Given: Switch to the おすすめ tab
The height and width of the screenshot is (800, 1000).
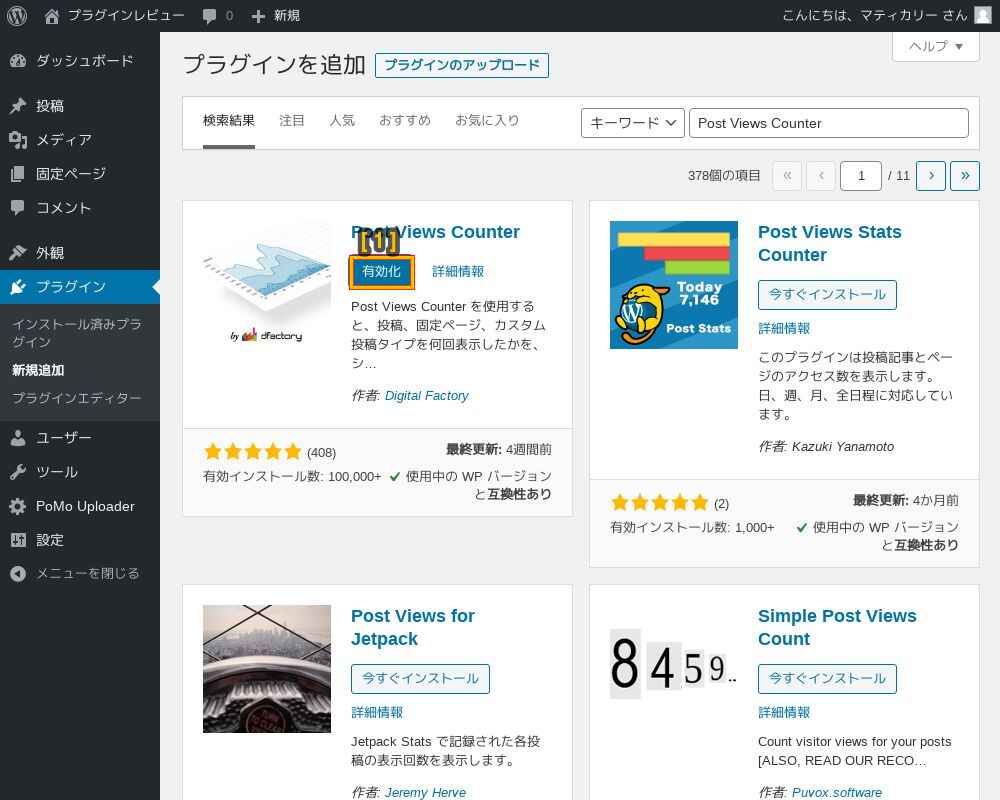Looking at the screenshot, I should [405, 121].
